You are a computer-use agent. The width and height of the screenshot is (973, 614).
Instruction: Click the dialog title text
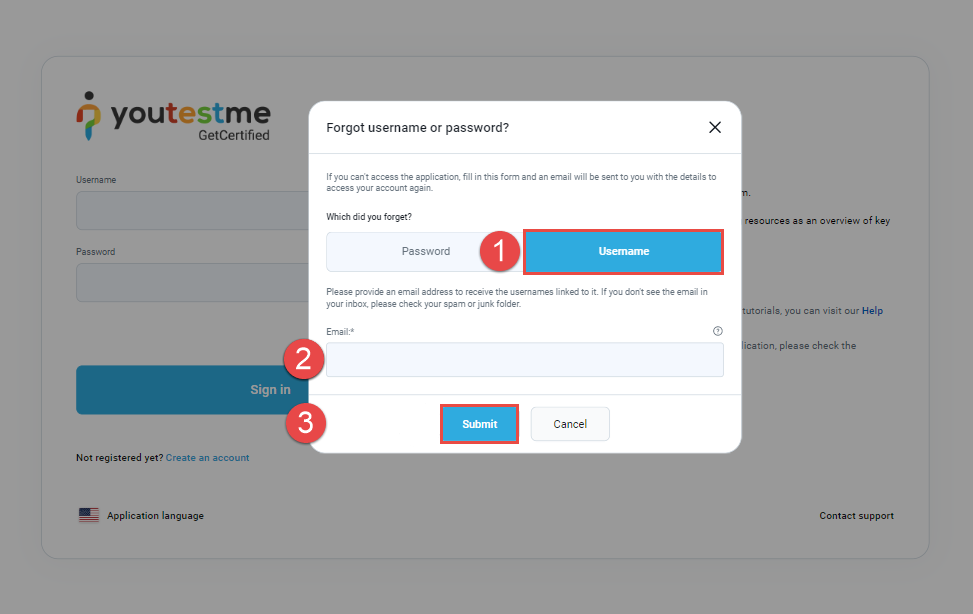(418, 128)
